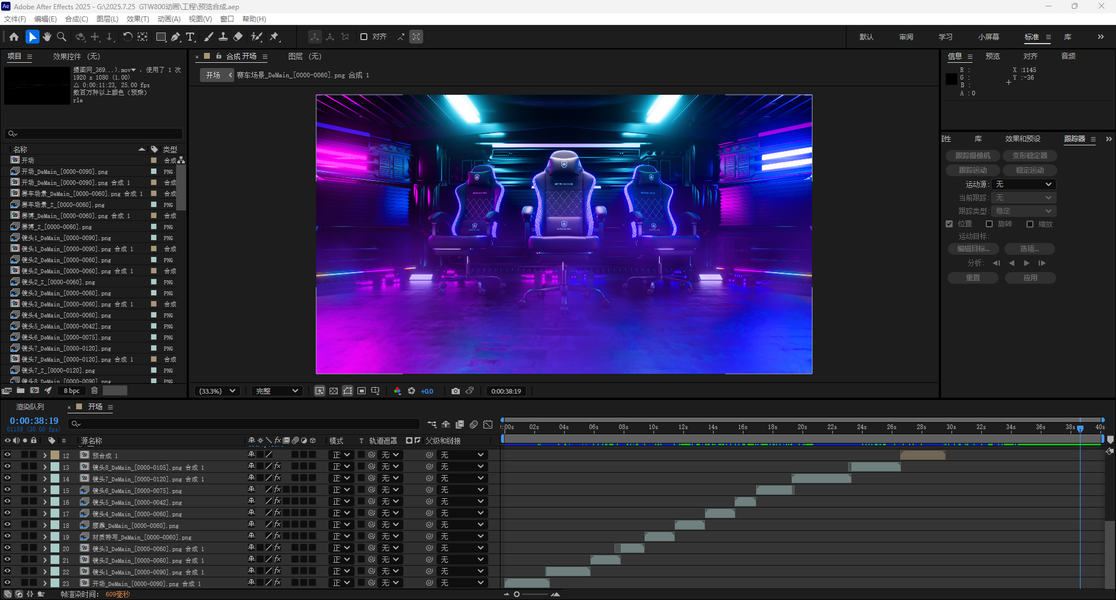Select the Eraser tool
This screenshot has width=1116, height=600.
pos(238,36)
